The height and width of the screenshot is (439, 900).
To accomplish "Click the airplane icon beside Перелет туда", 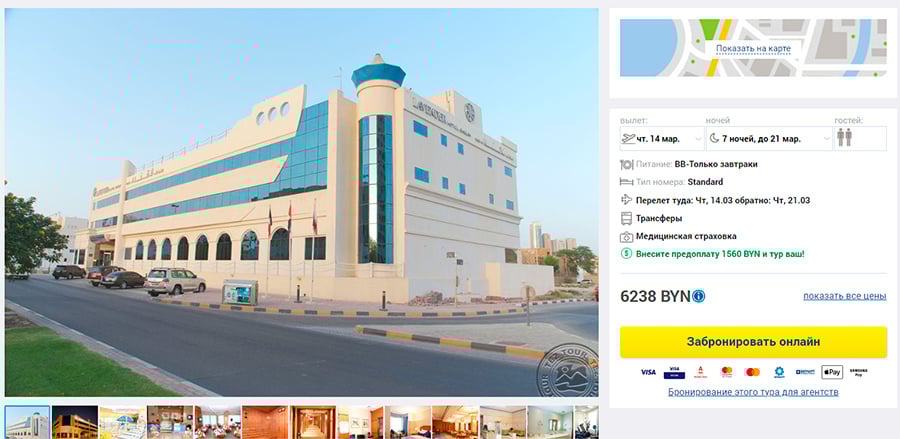I will pyautogui.click(x=626, y=200).
